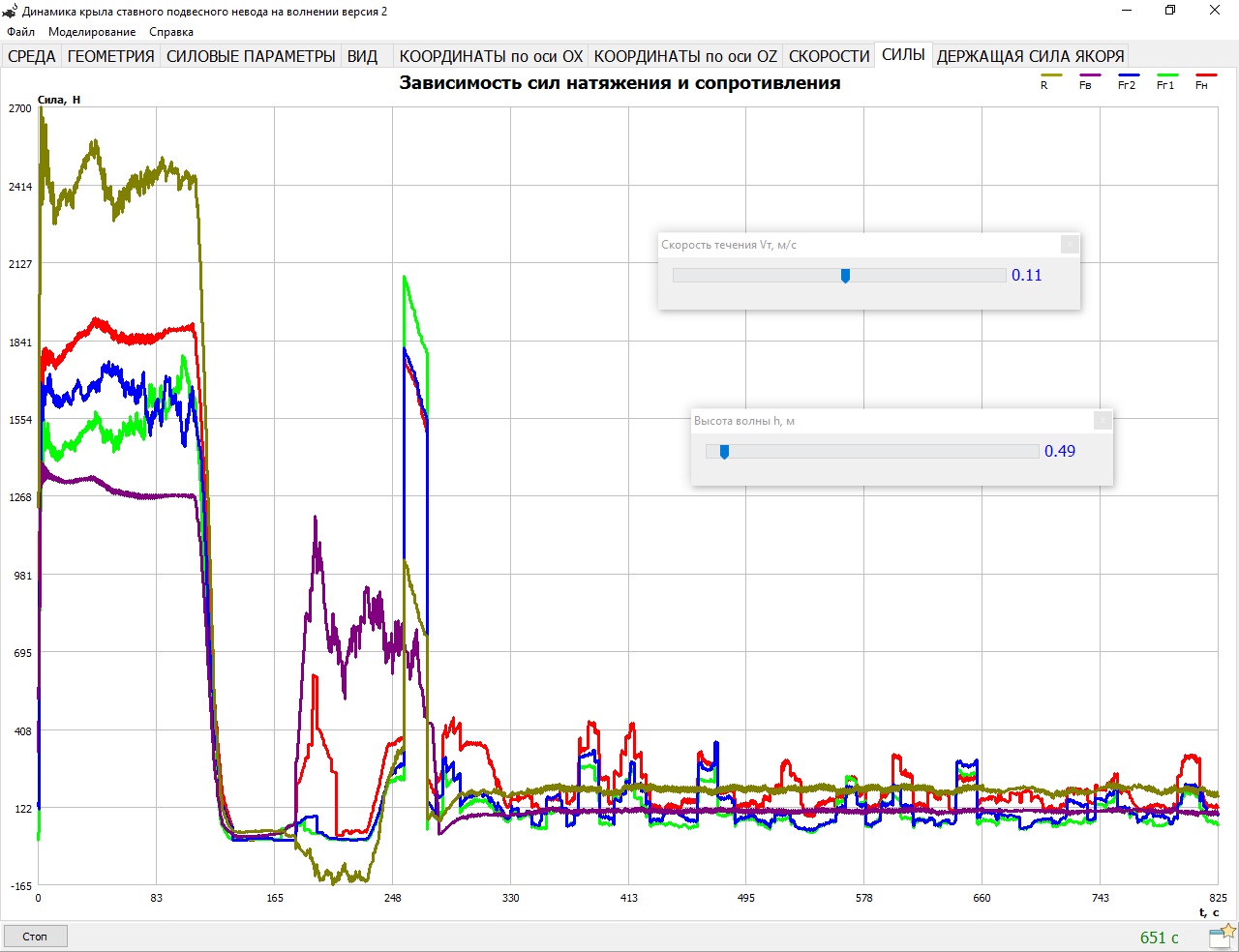The width and height of the screenshot is (1239, 952).
Task: Click the wave height value 0.49
Action: (x=1060, y=452)
